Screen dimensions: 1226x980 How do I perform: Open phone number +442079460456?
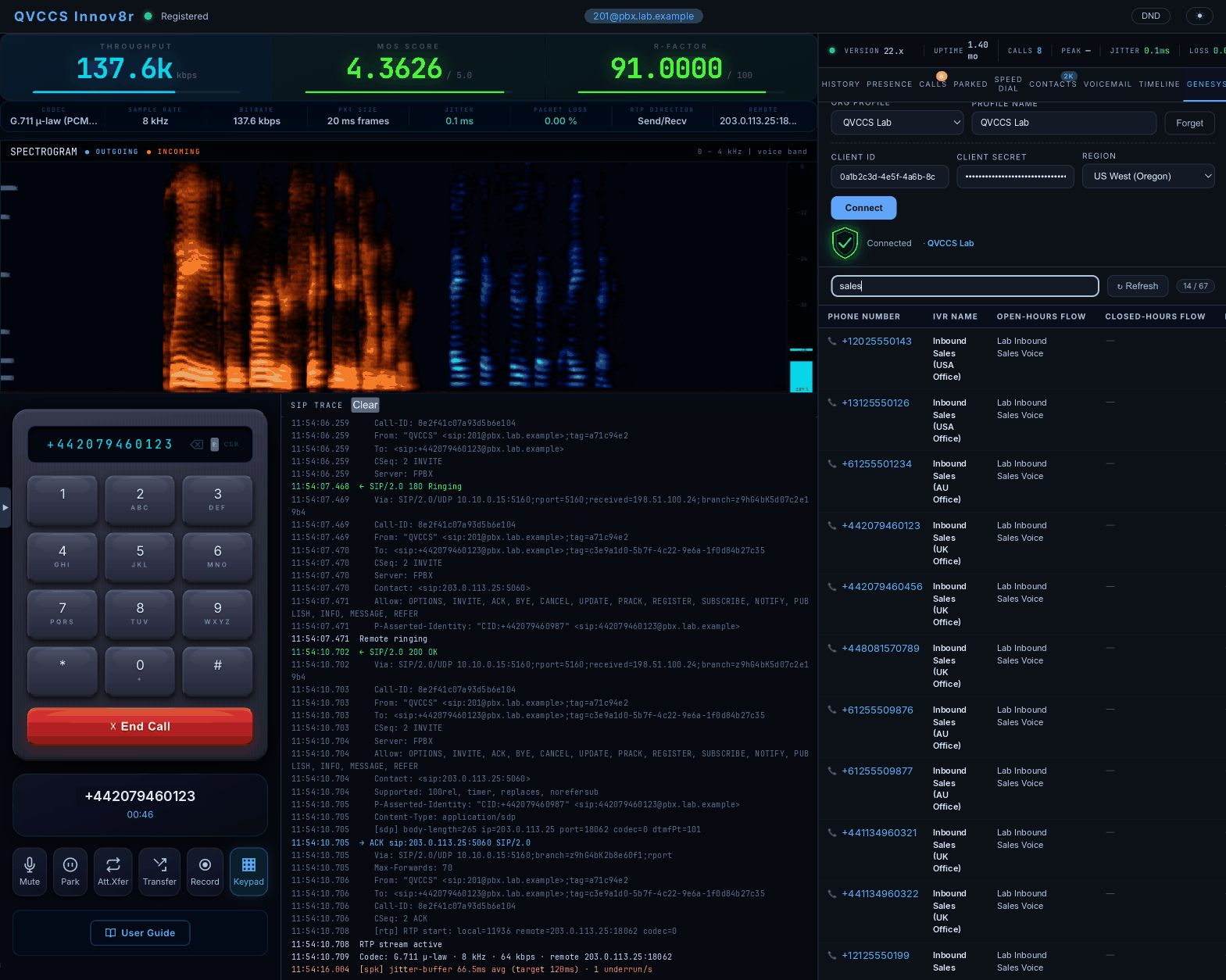(882, 586)
